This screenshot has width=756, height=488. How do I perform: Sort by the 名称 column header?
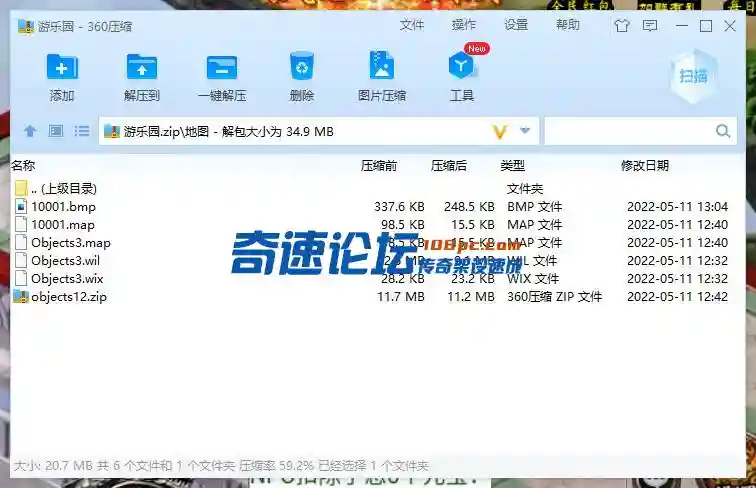pyautogui.click(x=23, y=166)
